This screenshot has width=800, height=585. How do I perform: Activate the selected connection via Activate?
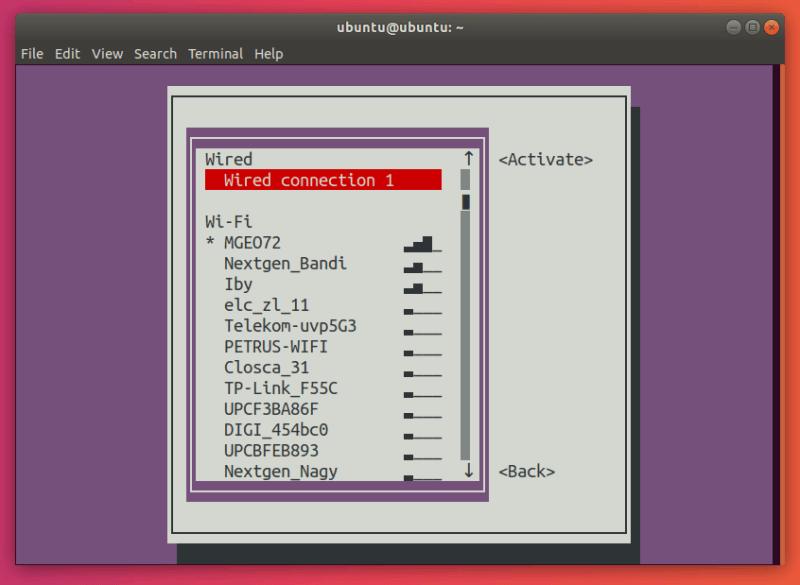click(x=544, y=158)
